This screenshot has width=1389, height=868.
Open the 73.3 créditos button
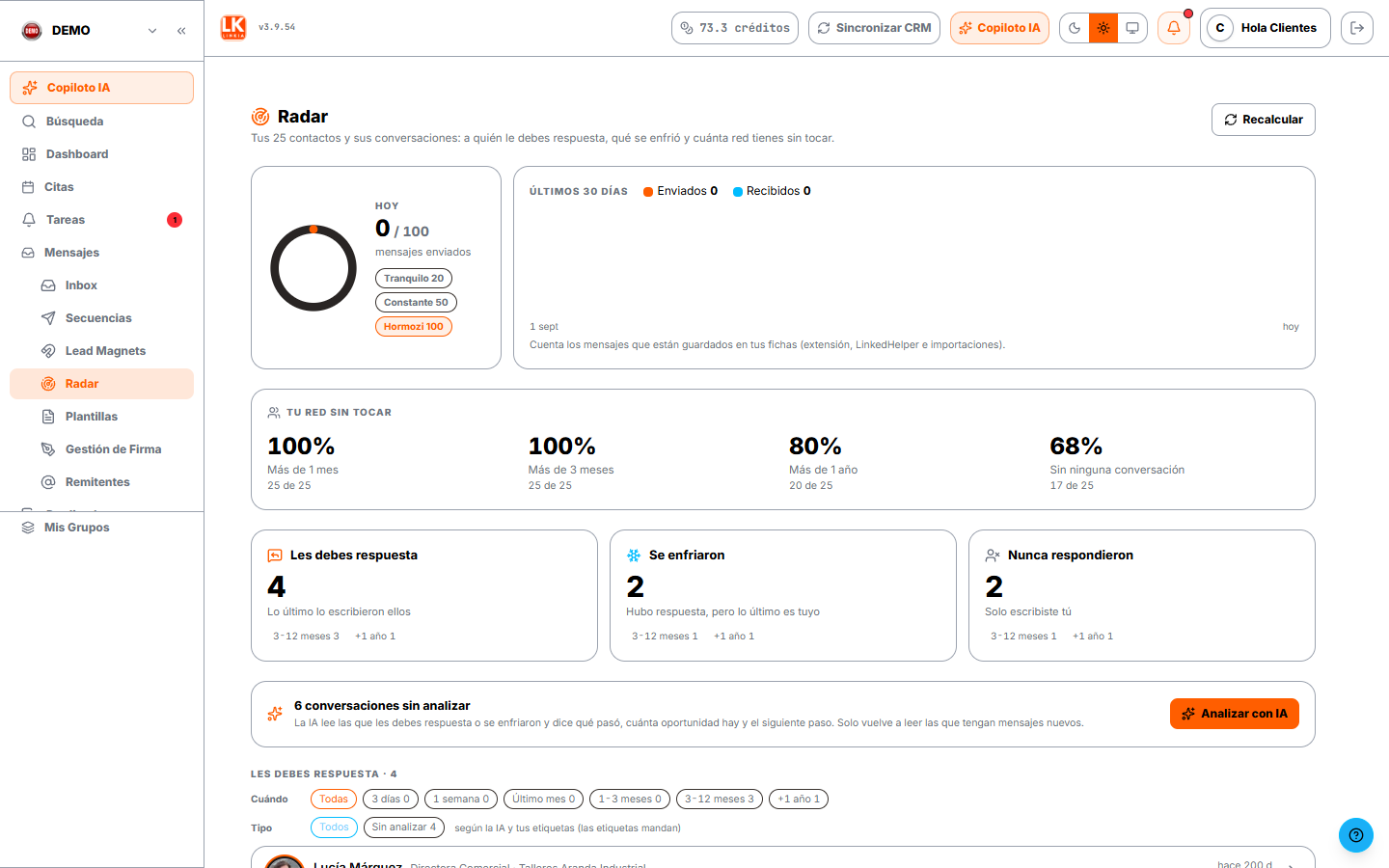click(735, 28)
